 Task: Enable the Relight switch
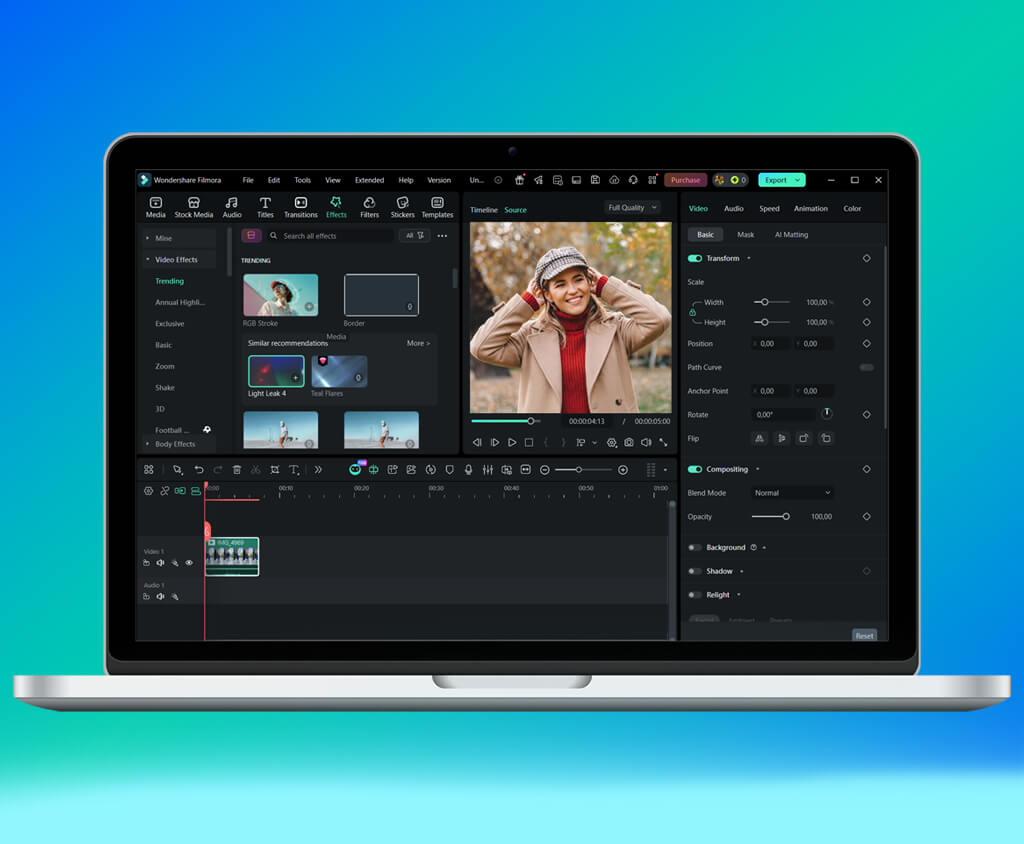point(695,594)
